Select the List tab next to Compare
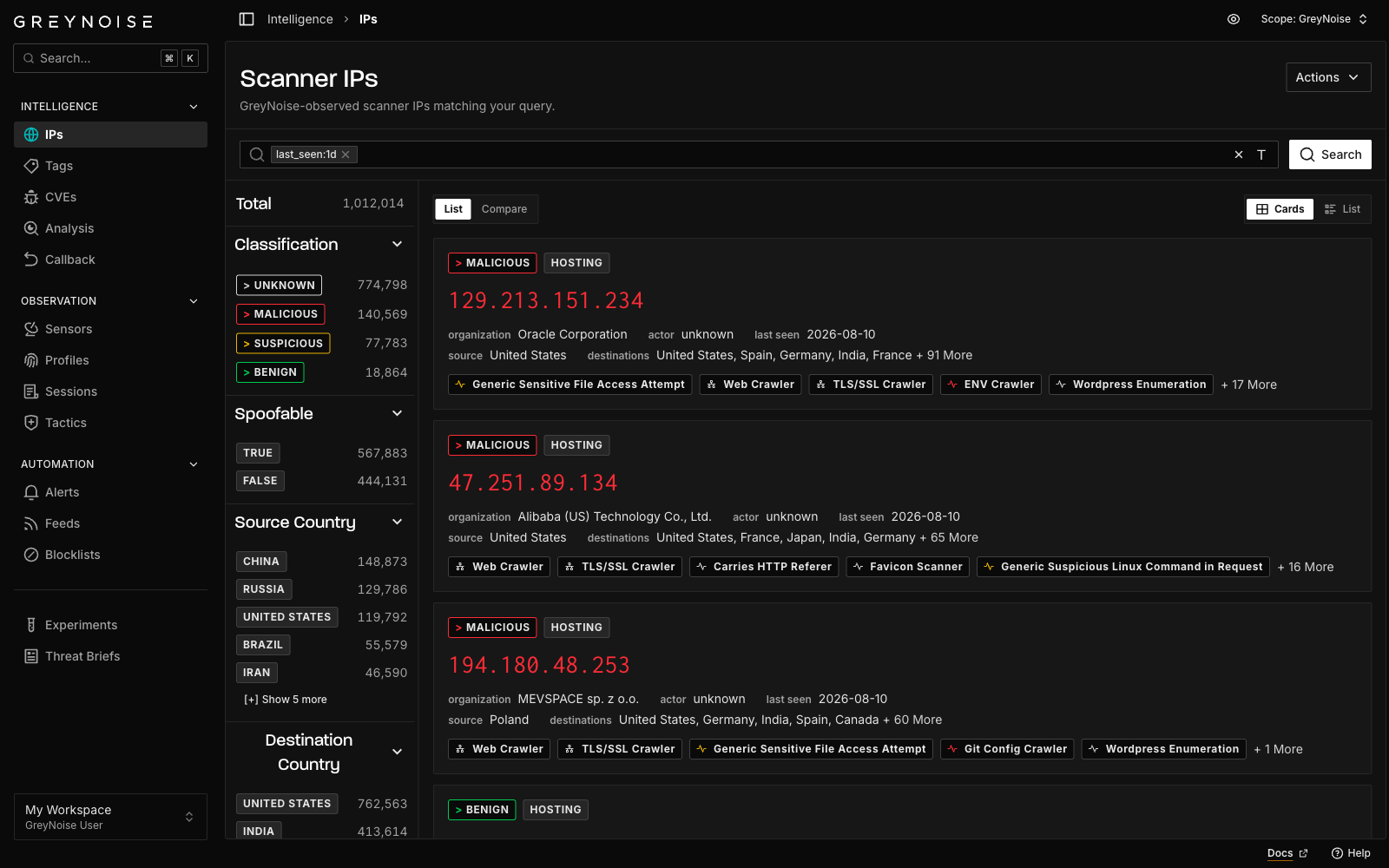This screenshot has height=868, width=1389. (453, 209)
